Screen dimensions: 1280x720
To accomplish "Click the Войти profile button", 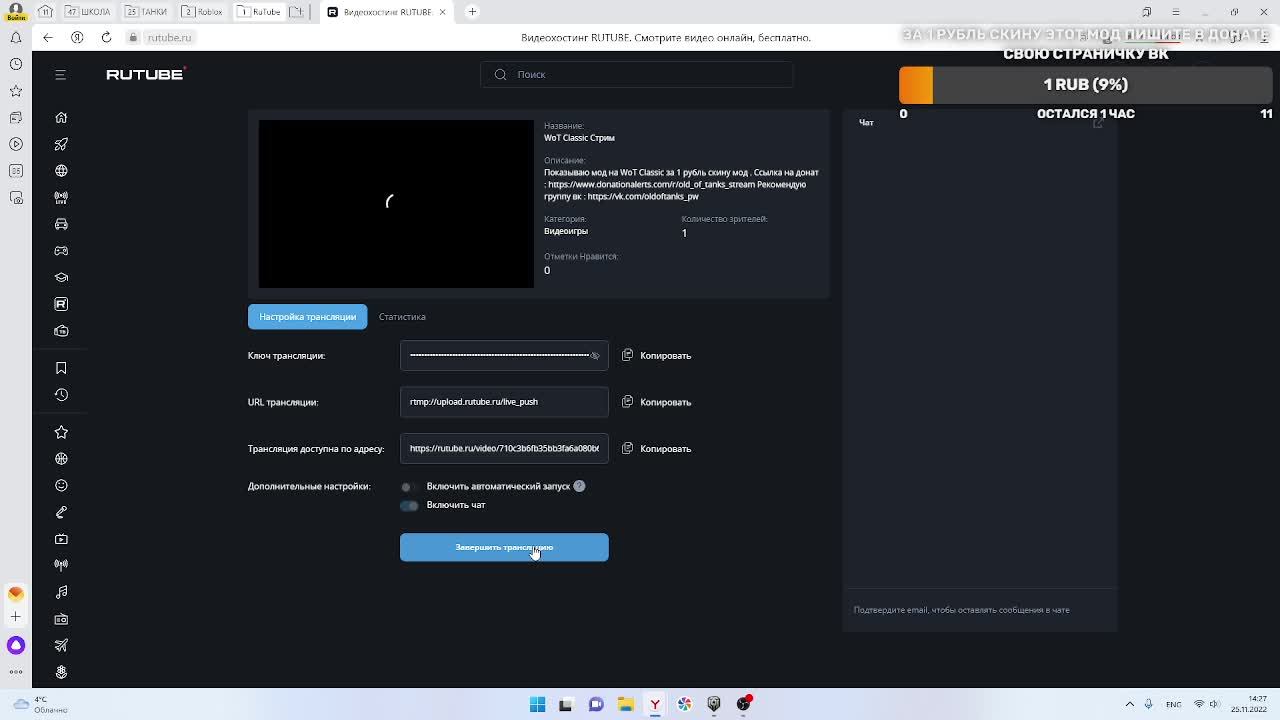I will (16, 12).
